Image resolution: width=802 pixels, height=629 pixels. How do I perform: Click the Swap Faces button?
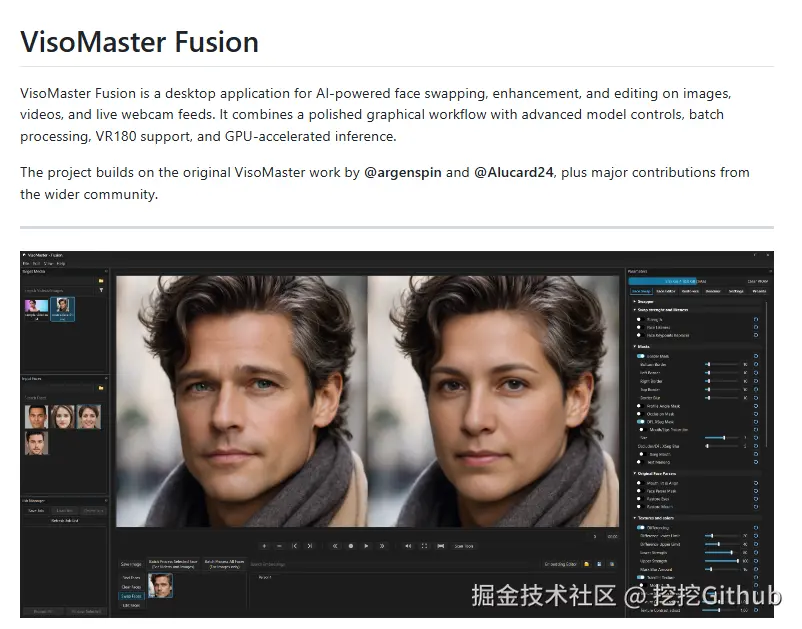tap(131, 596)
